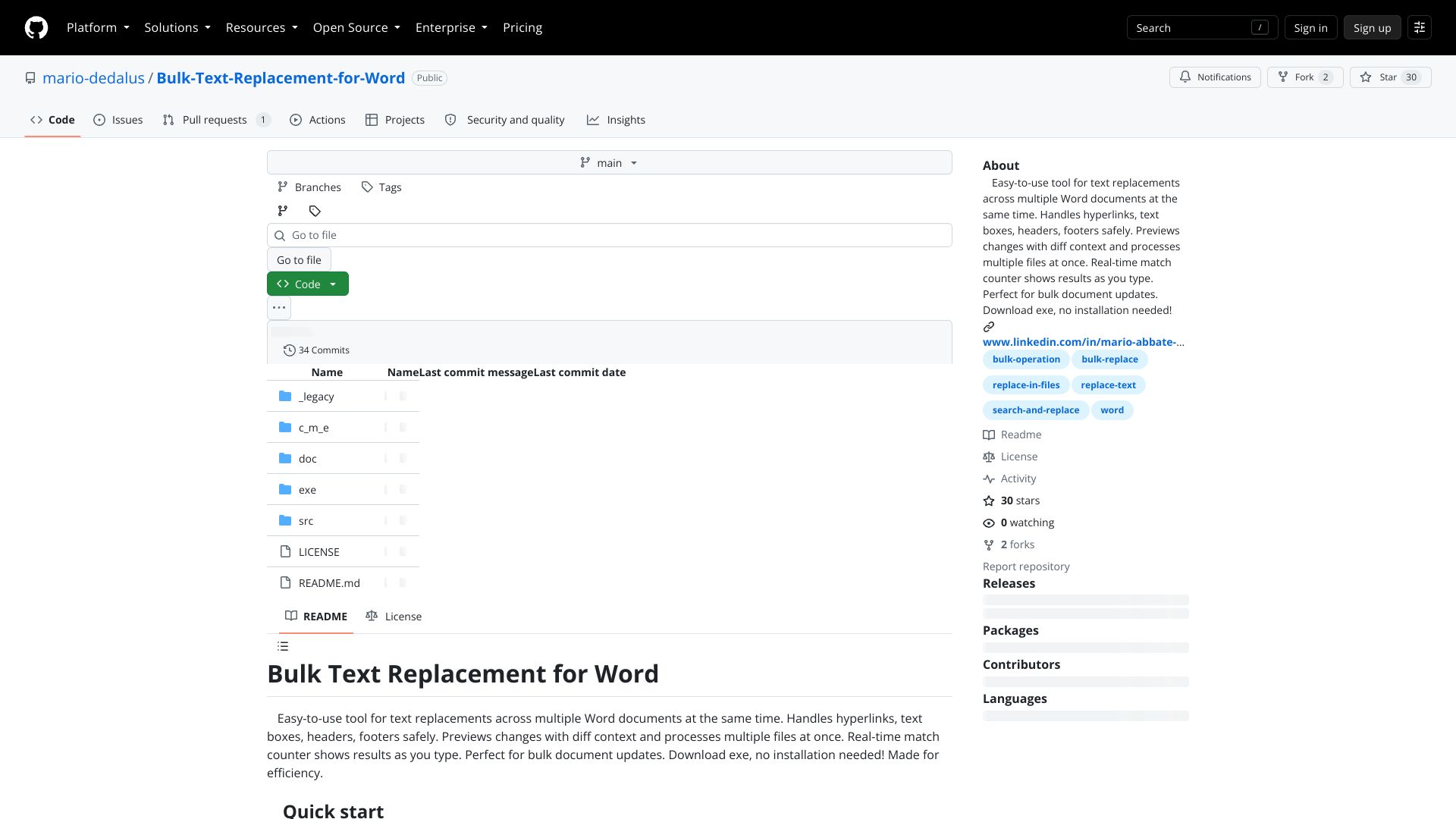Expand the Resources menu
The width and height of the screenshot is (1456, 819).
tap(262, 28)
